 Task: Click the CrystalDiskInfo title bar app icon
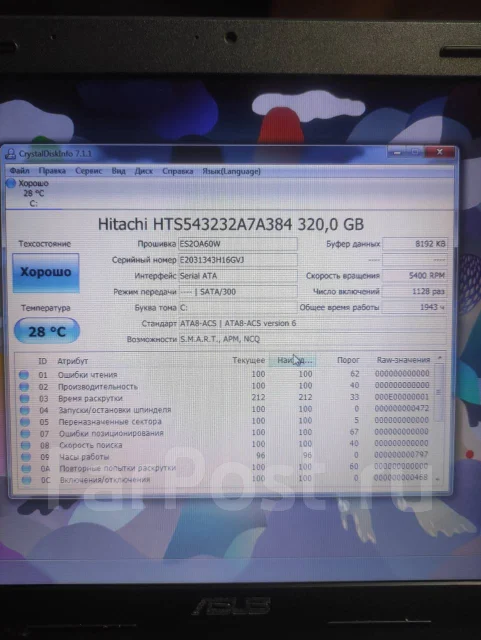coord(11,153)
